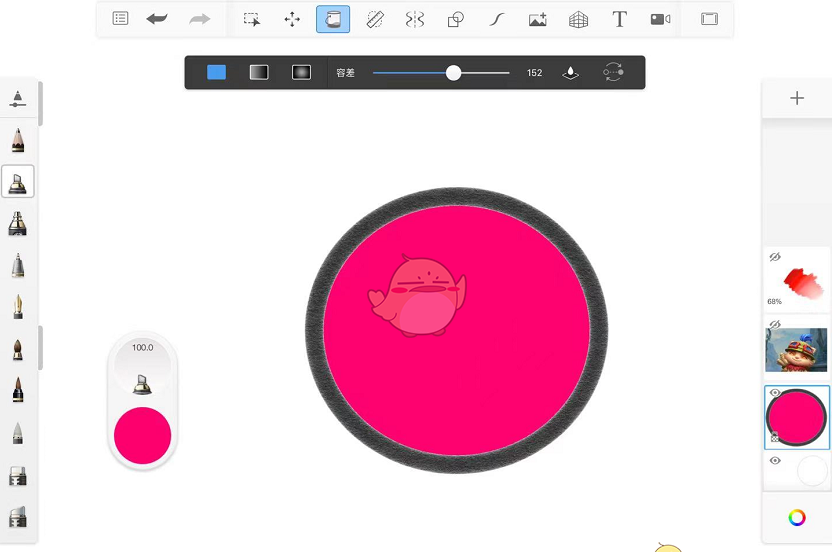Screen dimensions: 834x552
Task: Open the Time-lapse recording camera
Action: [x=660, y=19]
